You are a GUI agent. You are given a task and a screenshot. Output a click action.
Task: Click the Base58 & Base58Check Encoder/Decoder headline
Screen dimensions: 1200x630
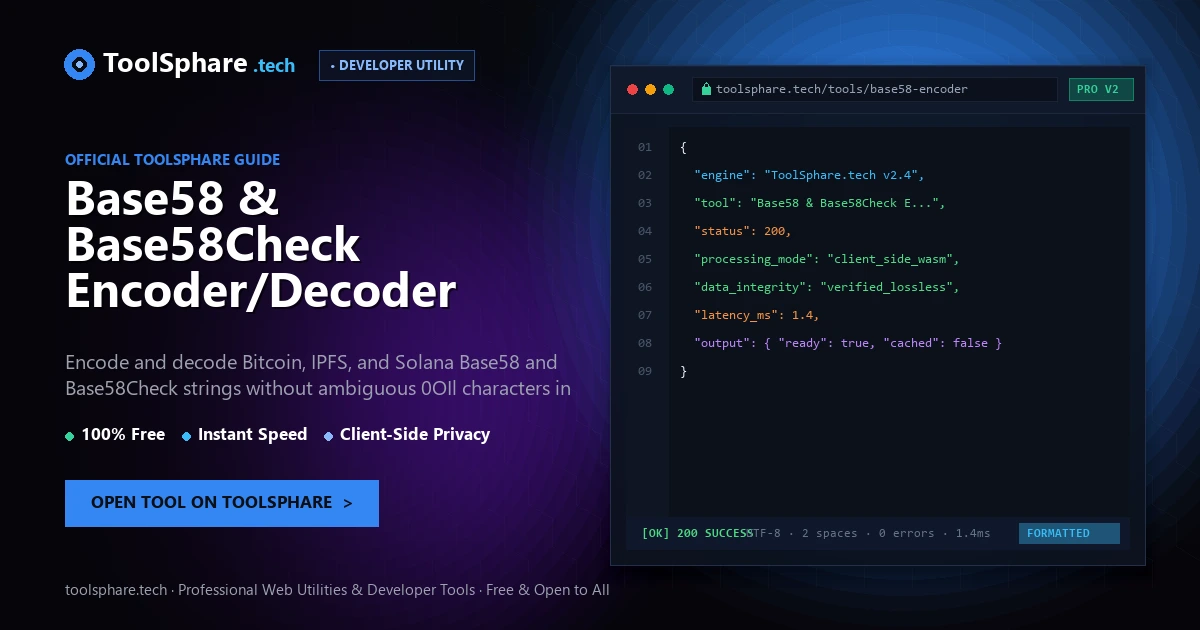261,245
